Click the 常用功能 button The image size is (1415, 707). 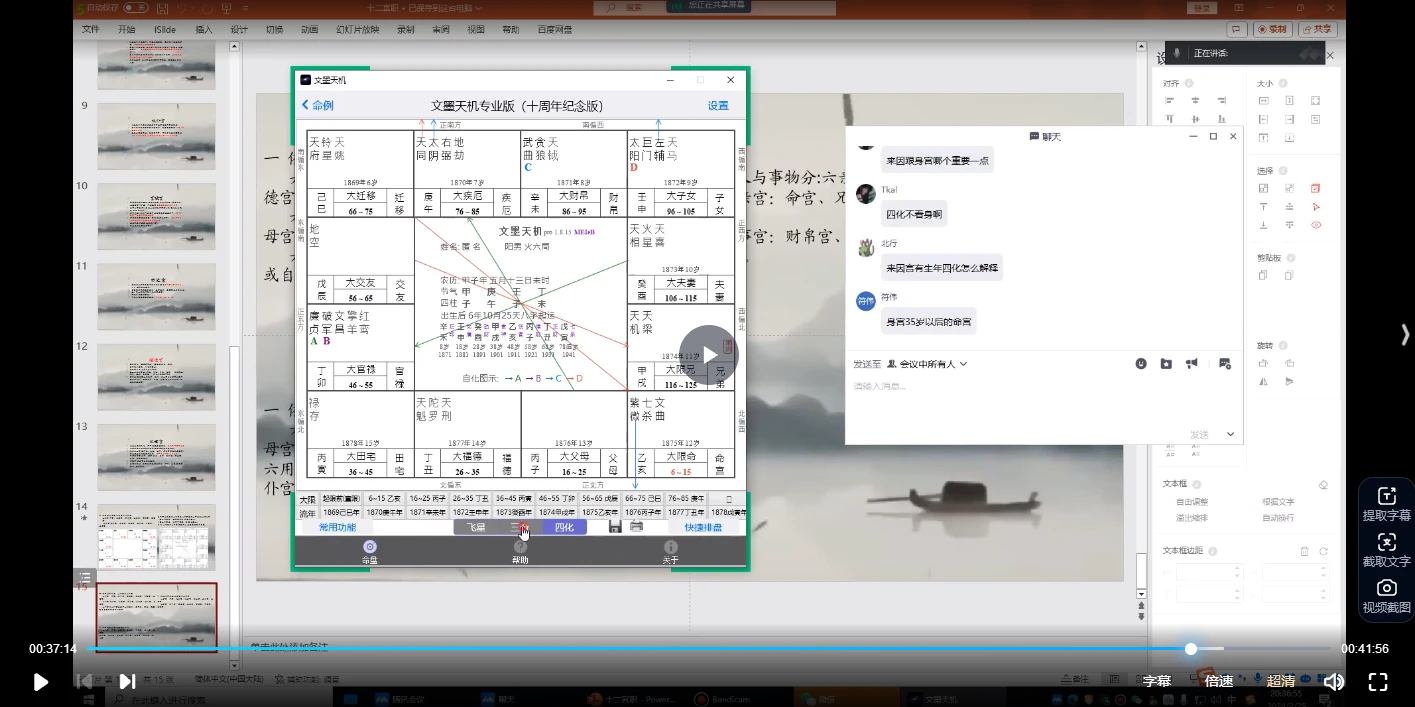[337, 527]
